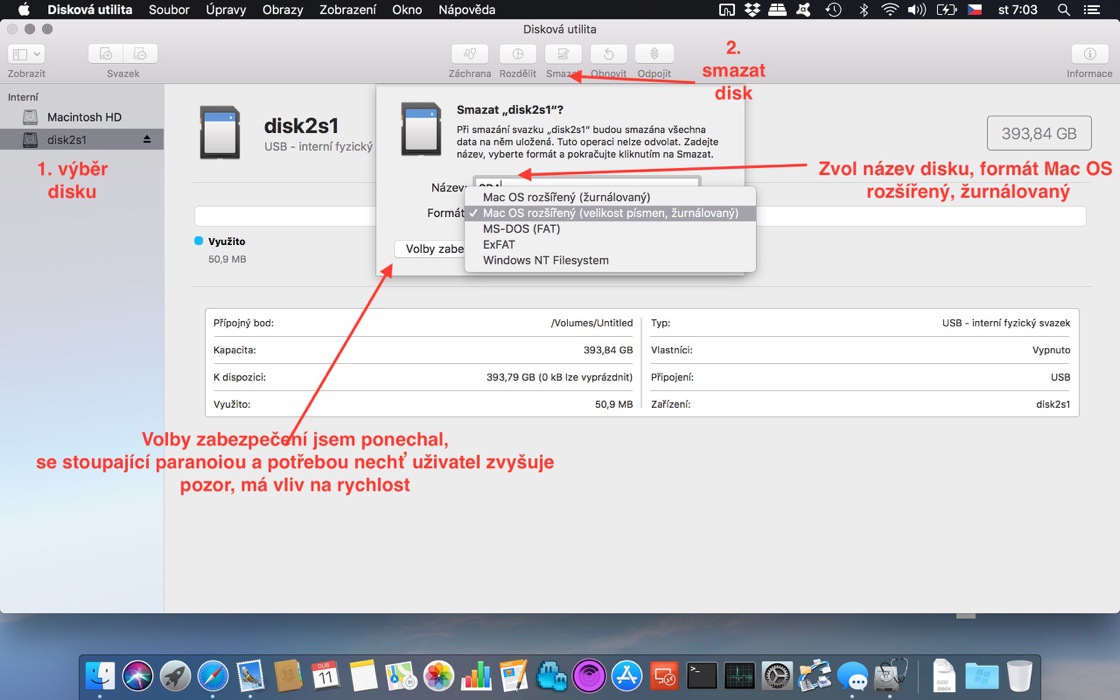
Task: Click the disk usage capacity bar
Action: pyautogui.click(x=640, y=216)
